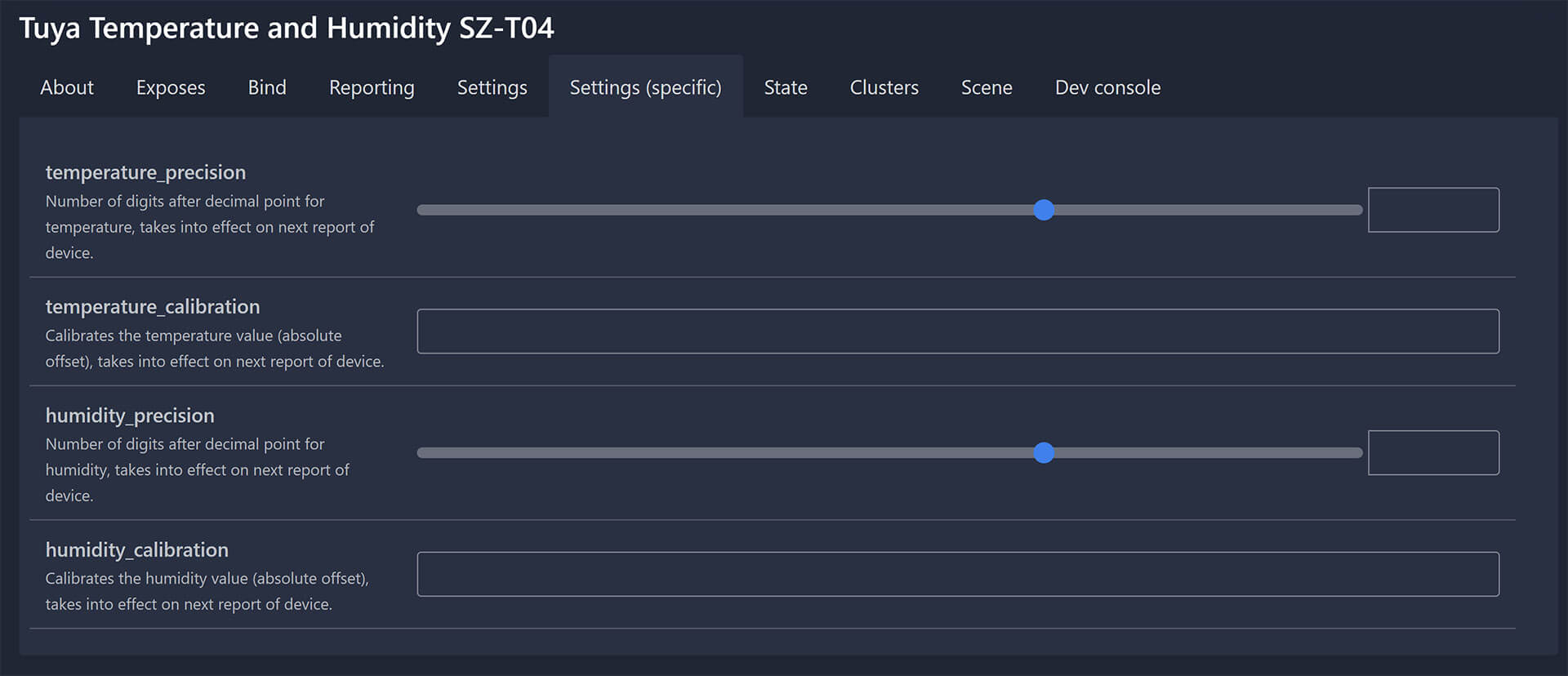Click the temperature_calibration setting label
The image size is (1568, 676).
click(x=153, y=307)
